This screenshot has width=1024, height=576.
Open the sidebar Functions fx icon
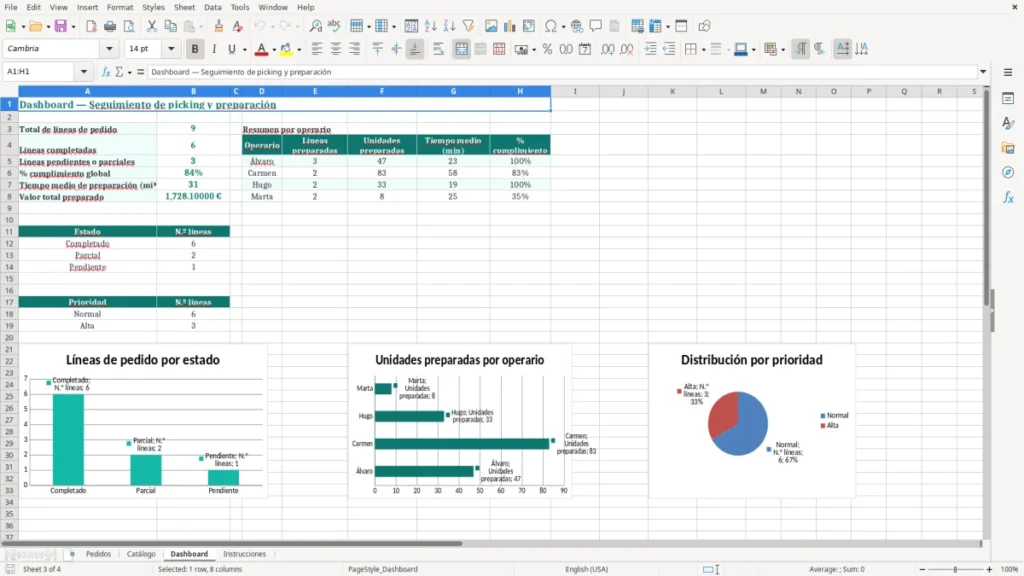(1008, 197)
